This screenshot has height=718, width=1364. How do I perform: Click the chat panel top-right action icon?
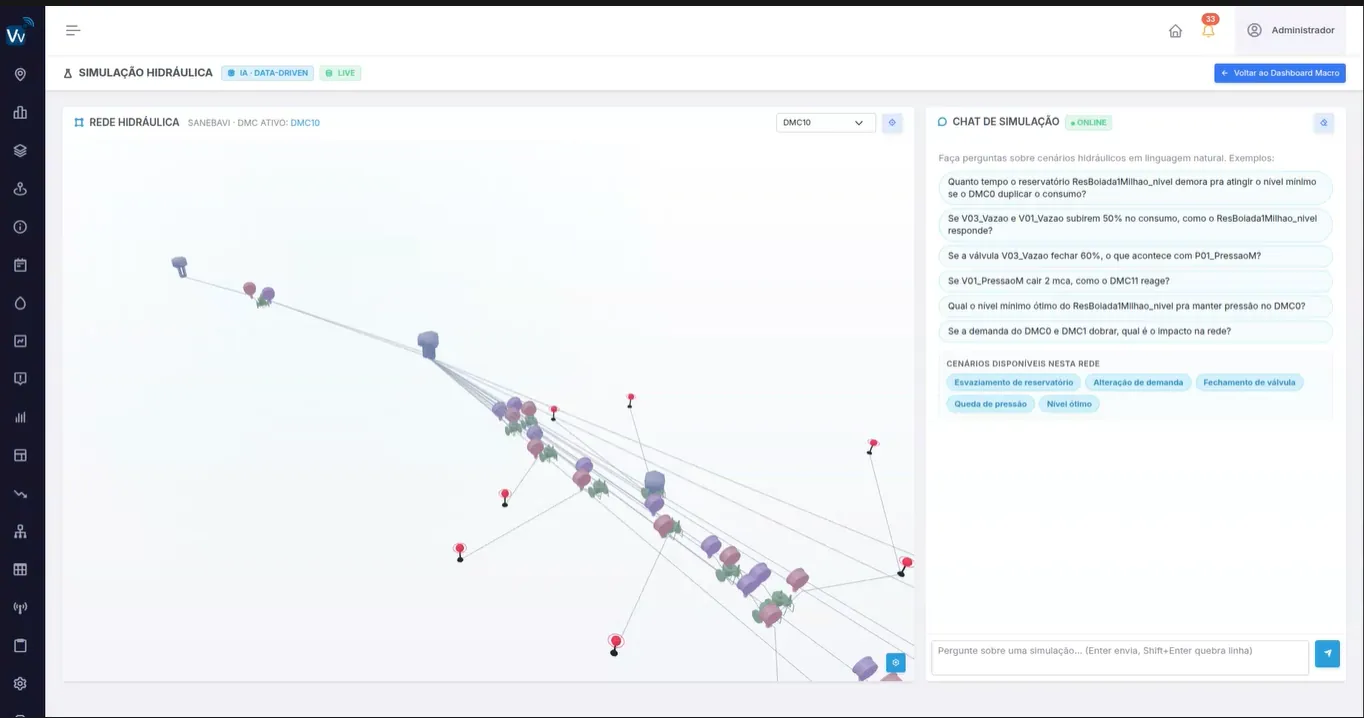[x=1323, y=122]
